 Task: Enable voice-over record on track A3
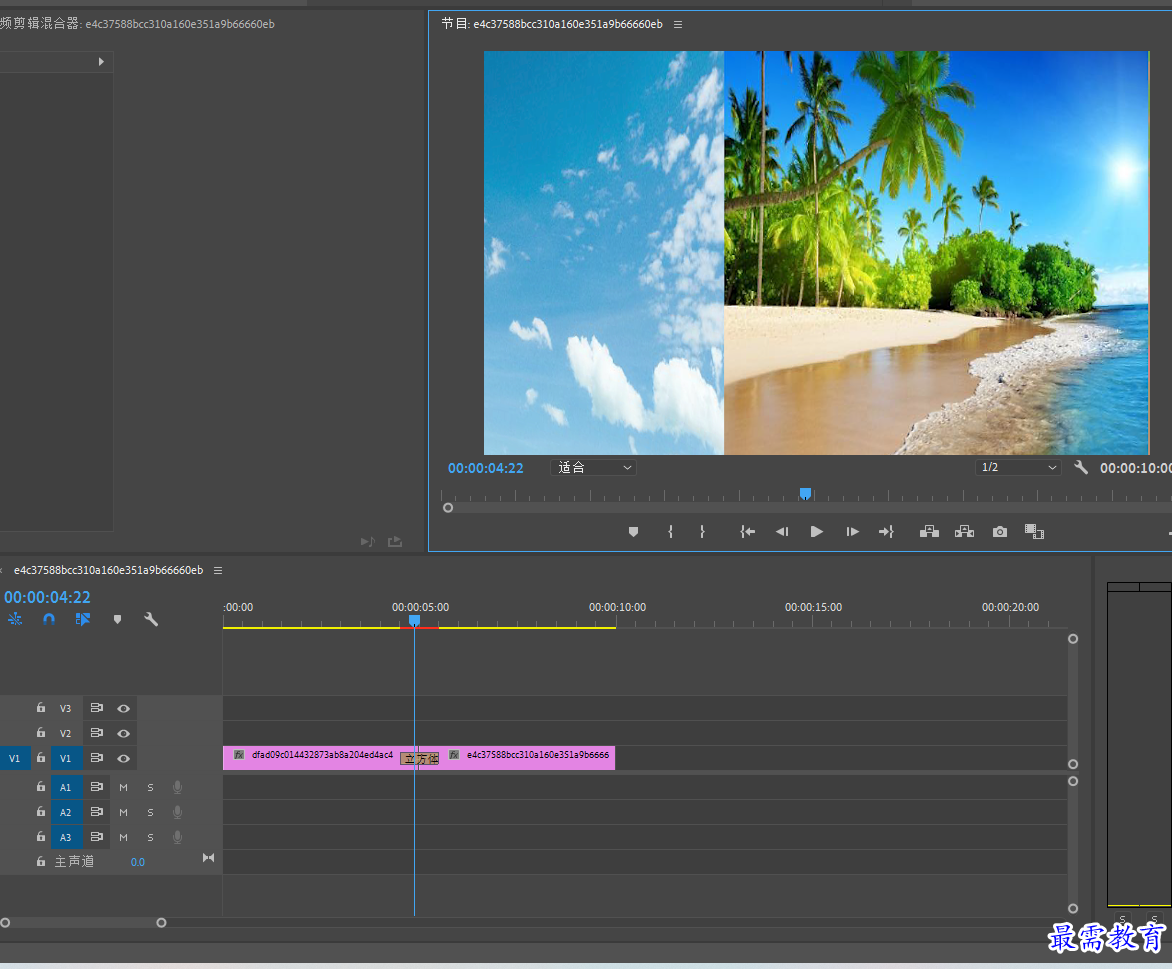(177, 837)
